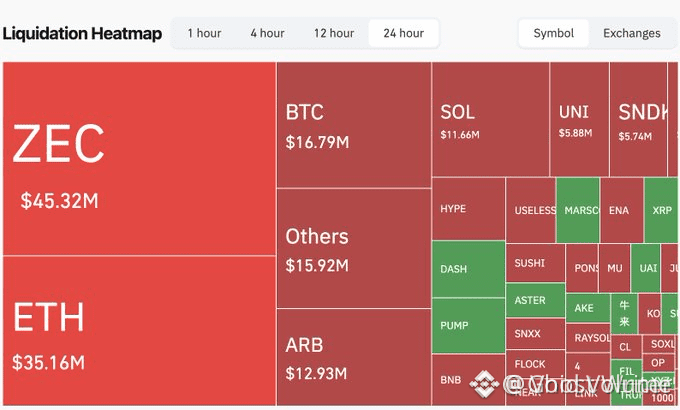
Task: Open the SOL $11.66M tile
Action: (x=490, y=119)
